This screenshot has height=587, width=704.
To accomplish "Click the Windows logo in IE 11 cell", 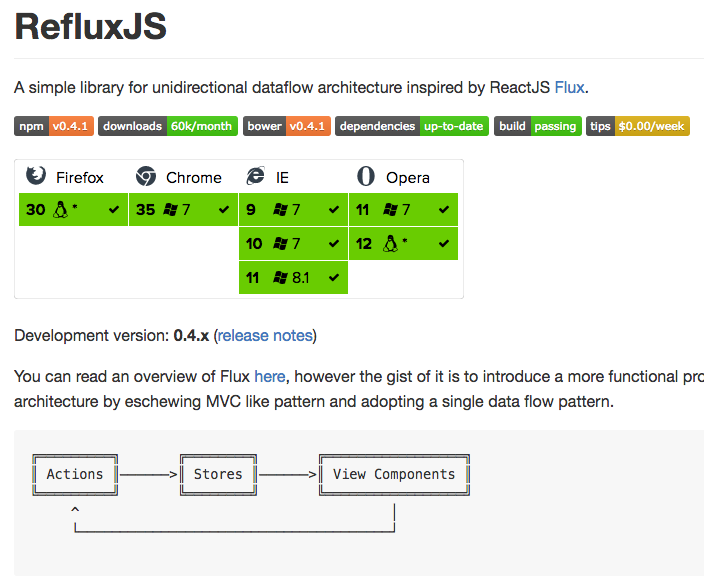I will coord(281,278).
